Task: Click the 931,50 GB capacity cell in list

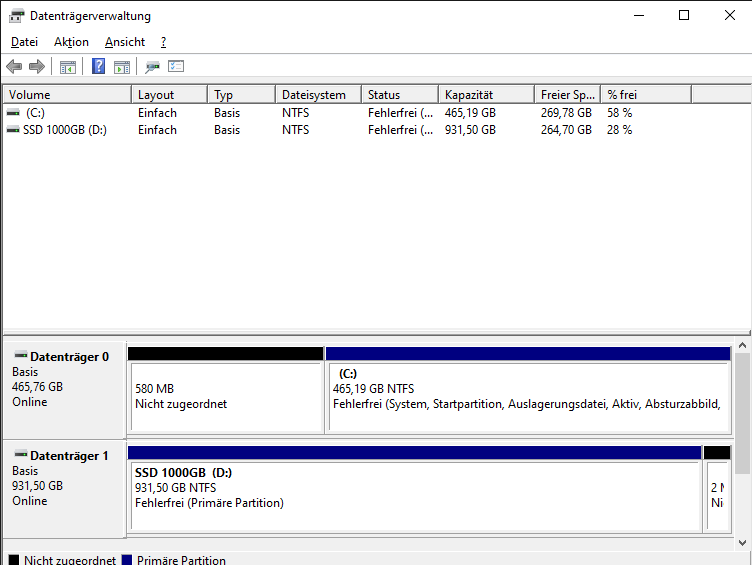Action: tap(470, 129)
